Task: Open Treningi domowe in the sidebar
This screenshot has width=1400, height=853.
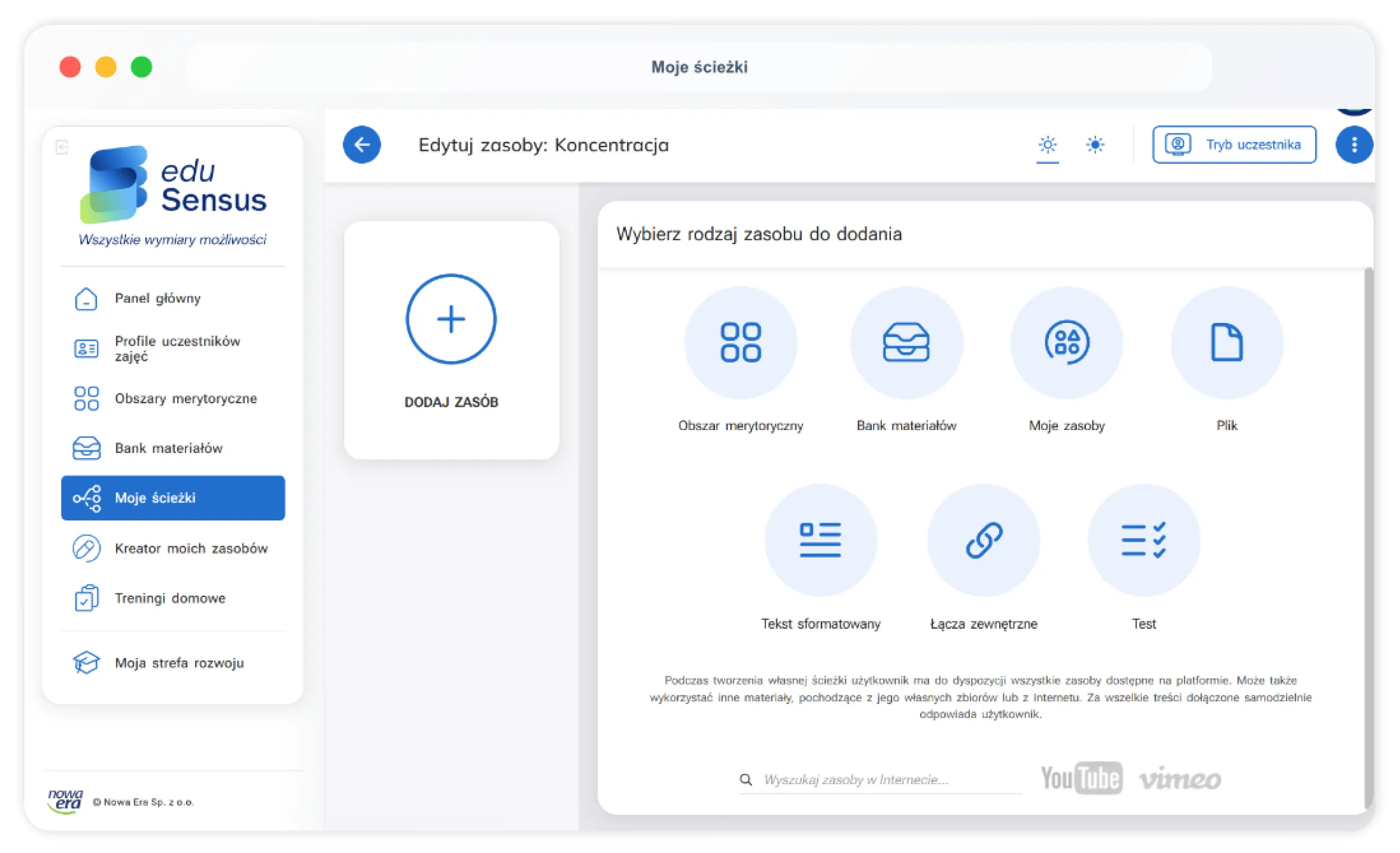Action: click(x=173, y=598)
